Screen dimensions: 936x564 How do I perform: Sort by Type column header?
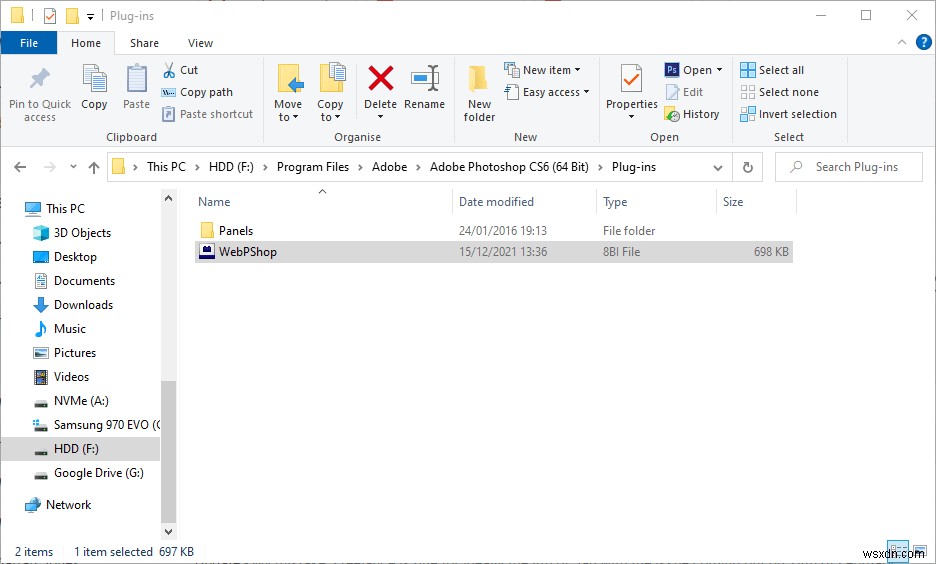pyautogui.click(x=656, y=202)
